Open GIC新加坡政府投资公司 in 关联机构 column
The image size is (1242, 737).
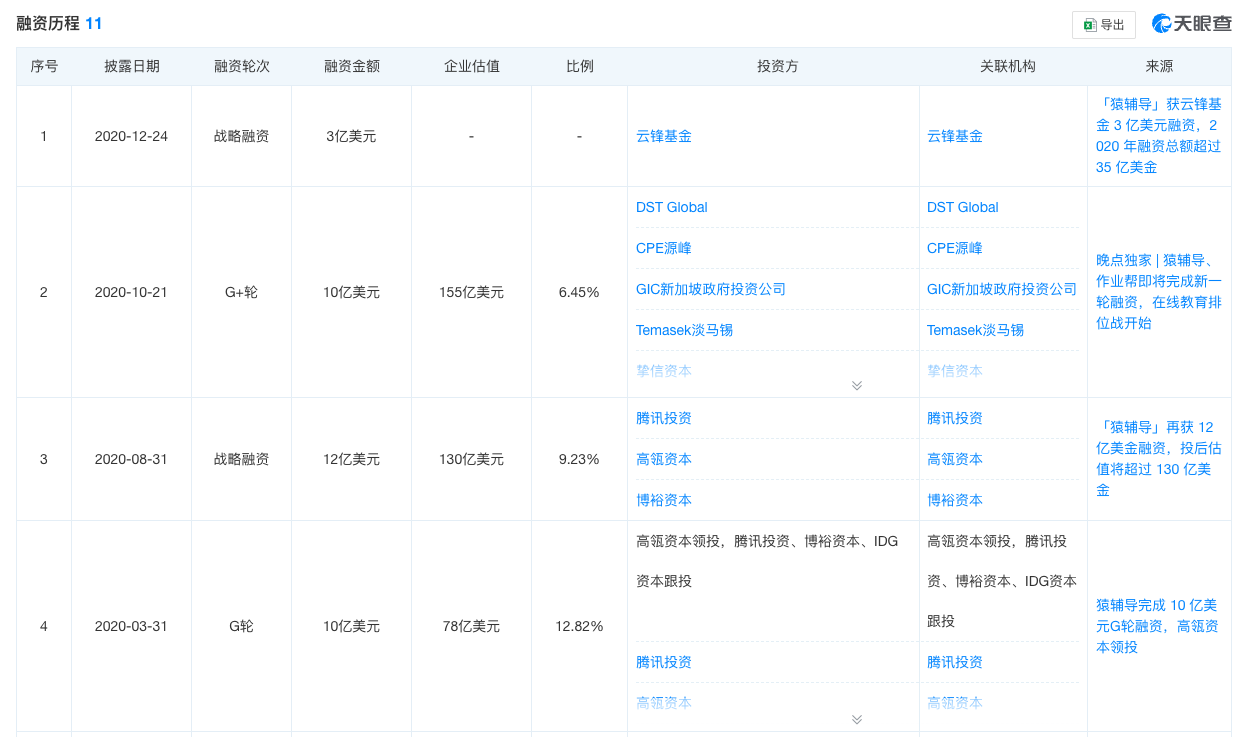(1002, 289)
